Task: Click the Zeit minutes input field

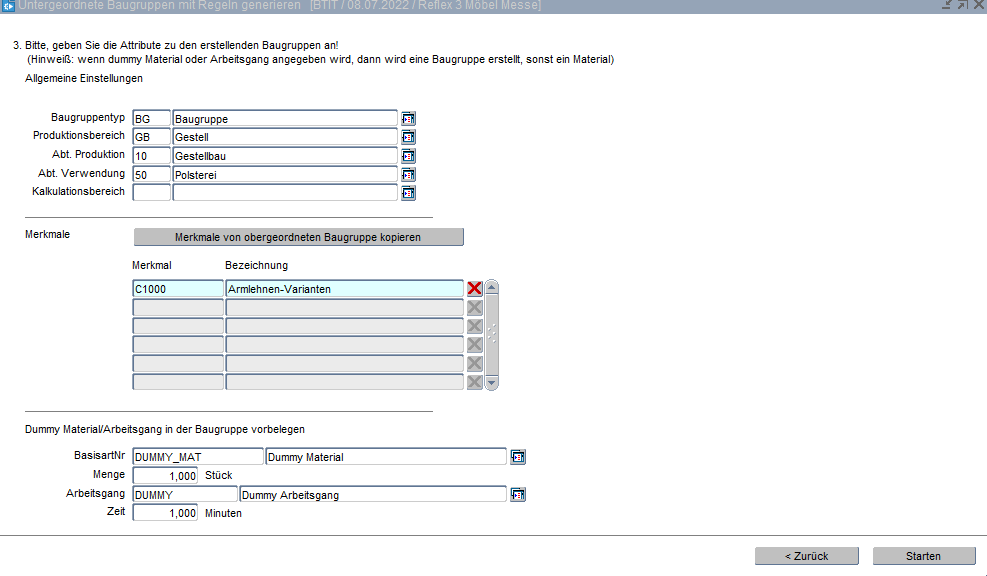Action: point(165,513)
